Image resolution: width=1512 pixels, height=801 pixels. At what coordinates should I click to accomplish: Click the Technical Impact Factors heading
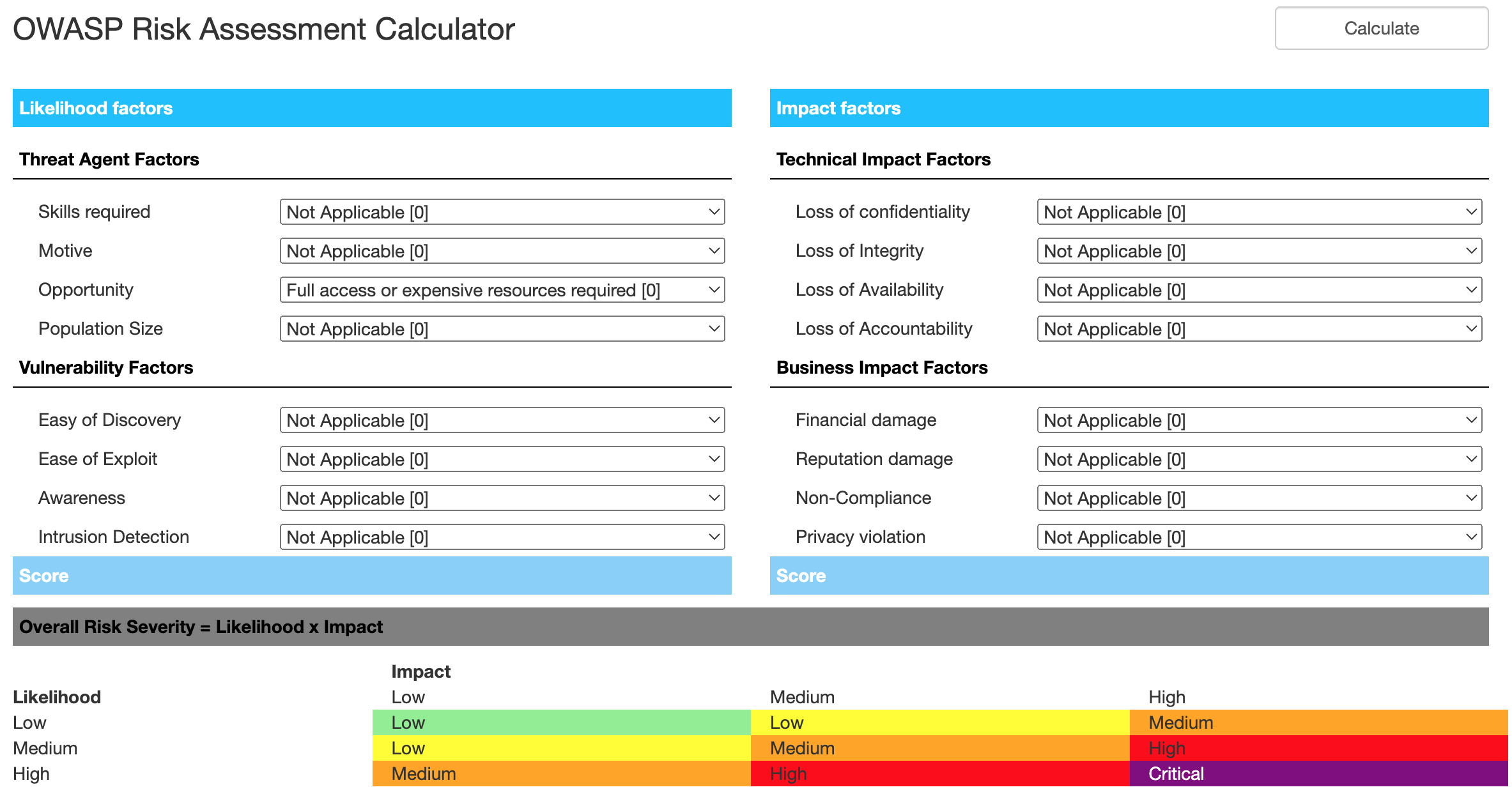[883, 159]
